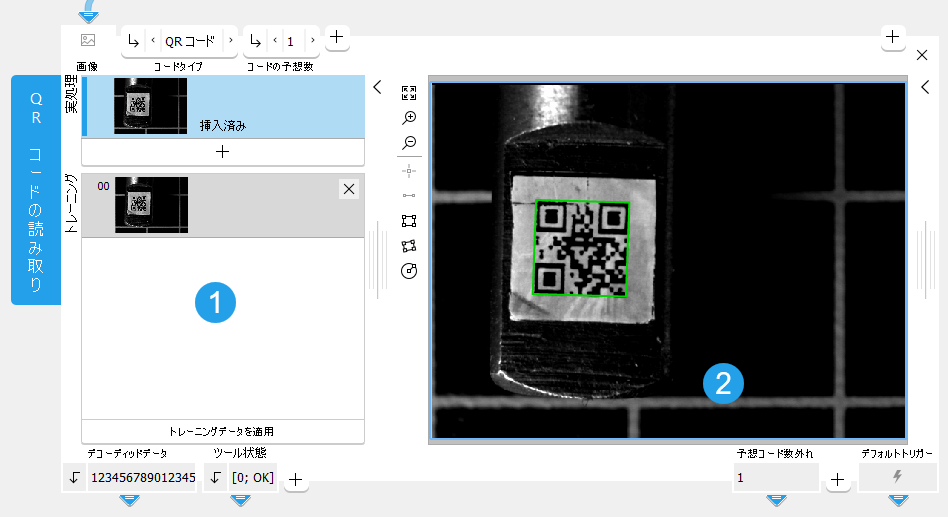The height and width of the screenshot is (517, 948).
Task: Increase the コードの予想数 value
Action: (x=312, y=41)
